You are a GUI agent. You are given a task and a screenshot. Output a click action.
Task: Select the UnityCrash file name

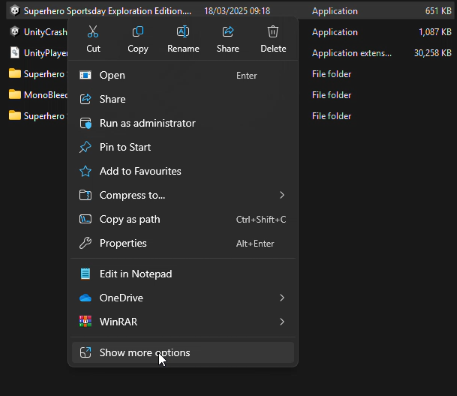(x=46, y=32)
